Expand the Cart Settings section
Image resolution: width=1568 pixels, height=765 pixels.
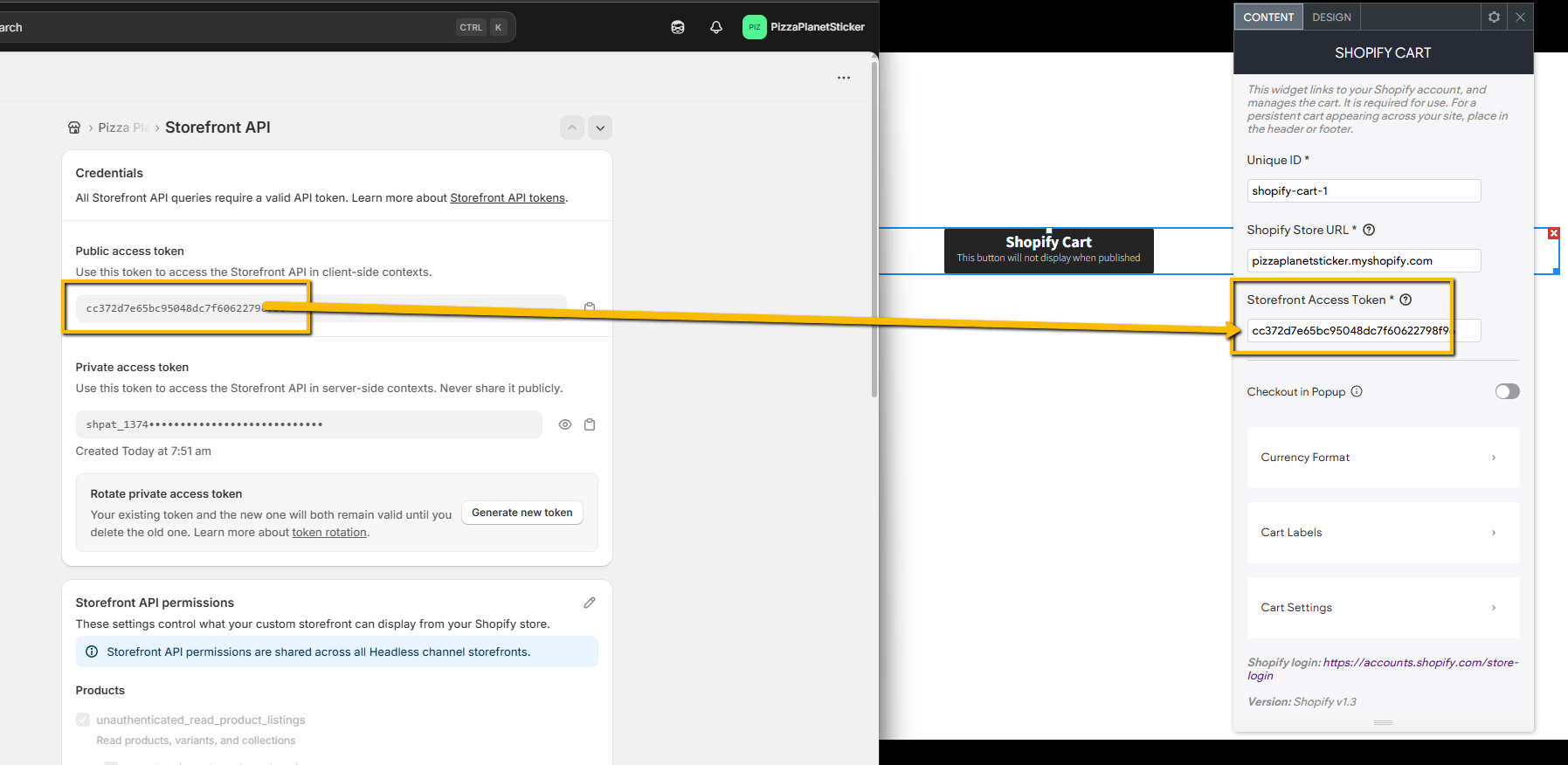(1383, 608)
